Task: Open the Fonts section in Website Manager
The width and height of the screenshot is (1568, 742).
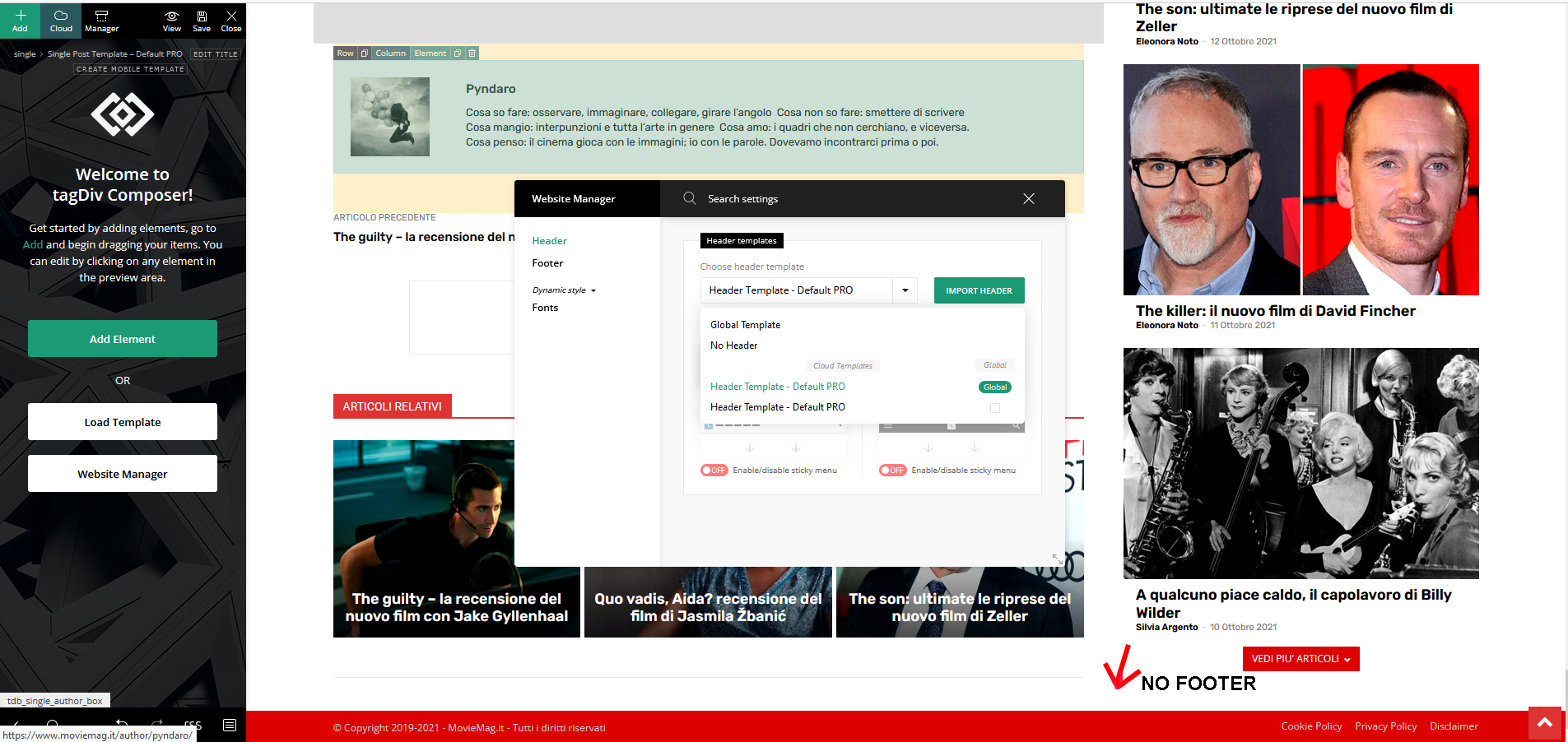Action: coord(545,308)
